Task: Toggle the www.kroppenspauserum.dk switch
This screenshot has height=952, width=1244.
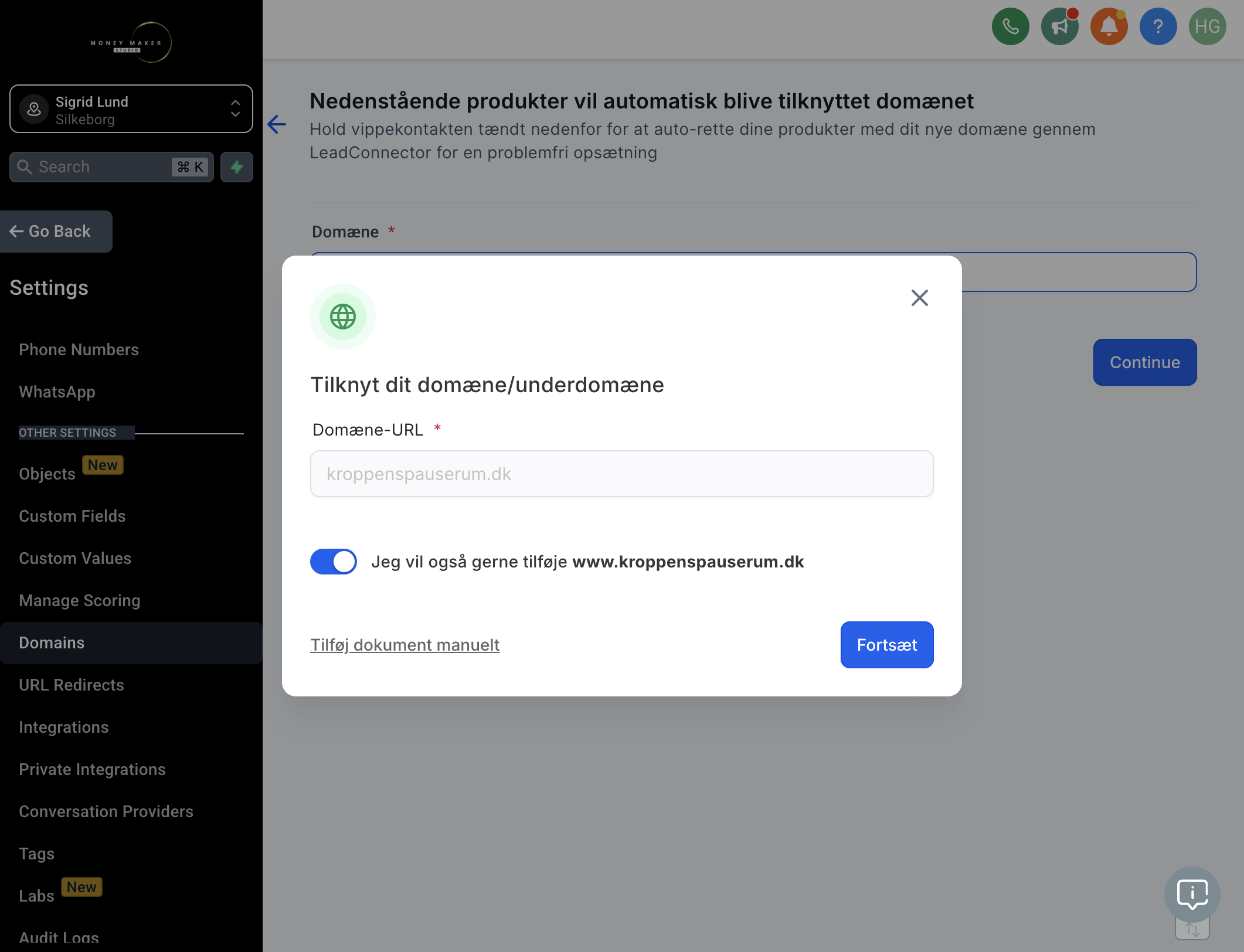Action: click(334, 562)
